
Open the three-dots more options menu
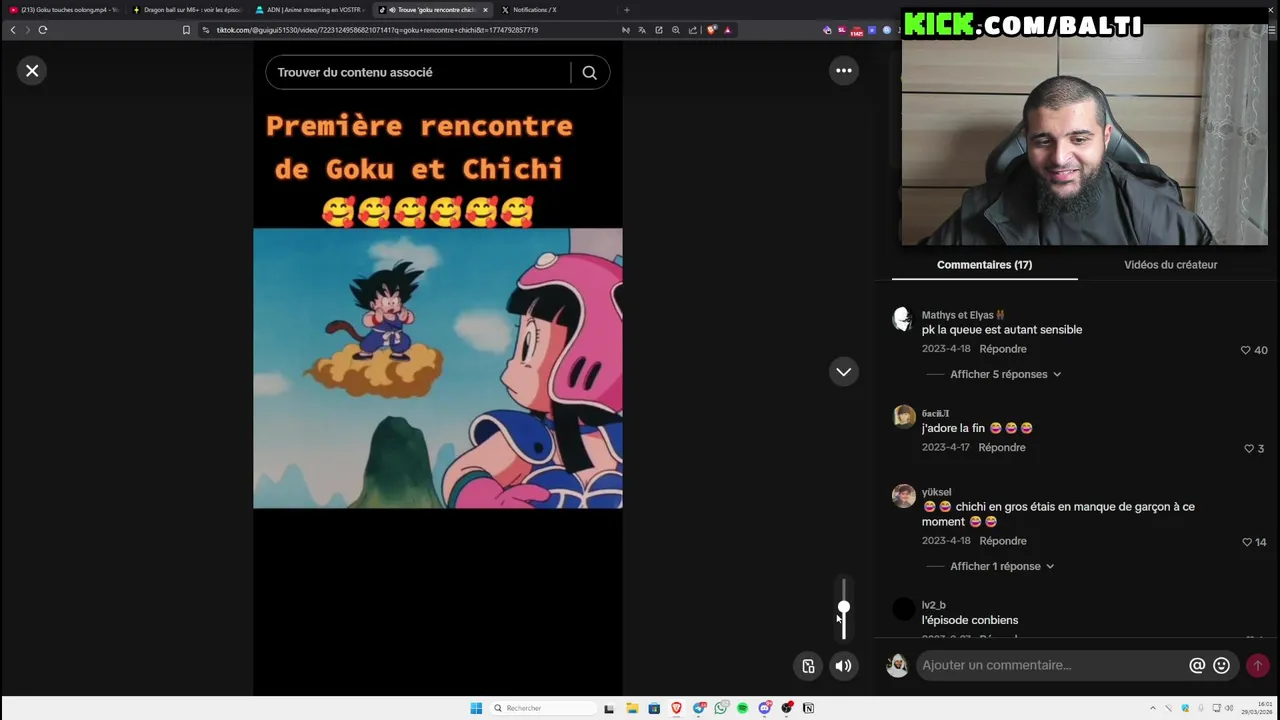[x=844, y=70]
